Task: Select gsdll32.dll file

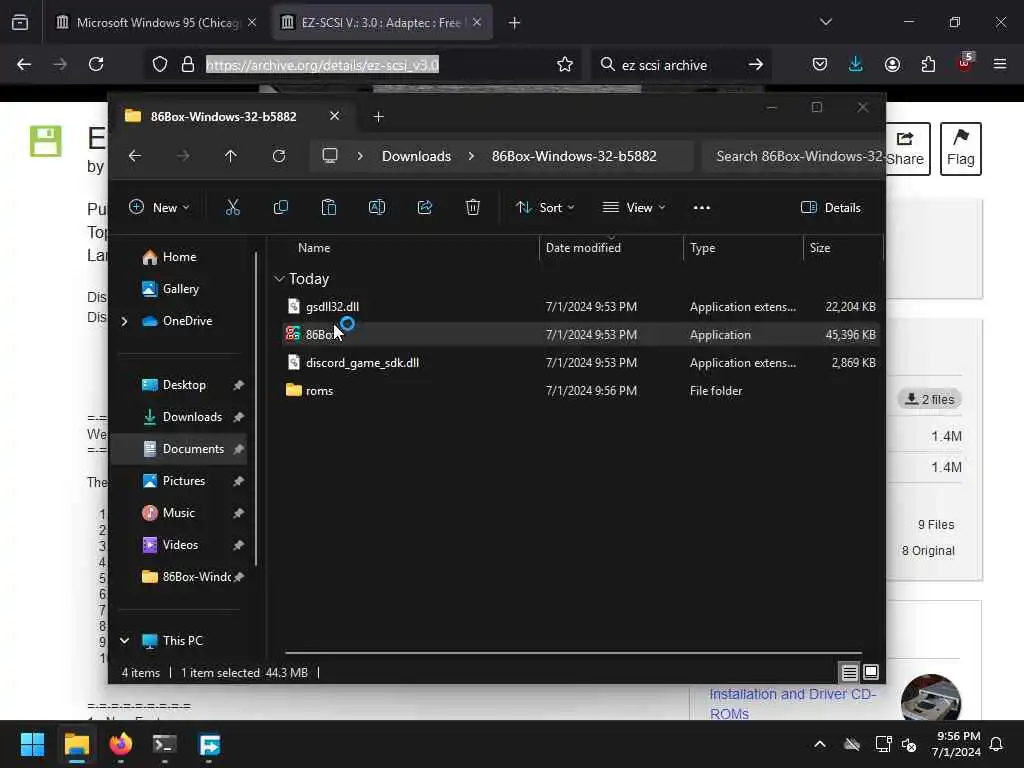Action: (332, 306)
